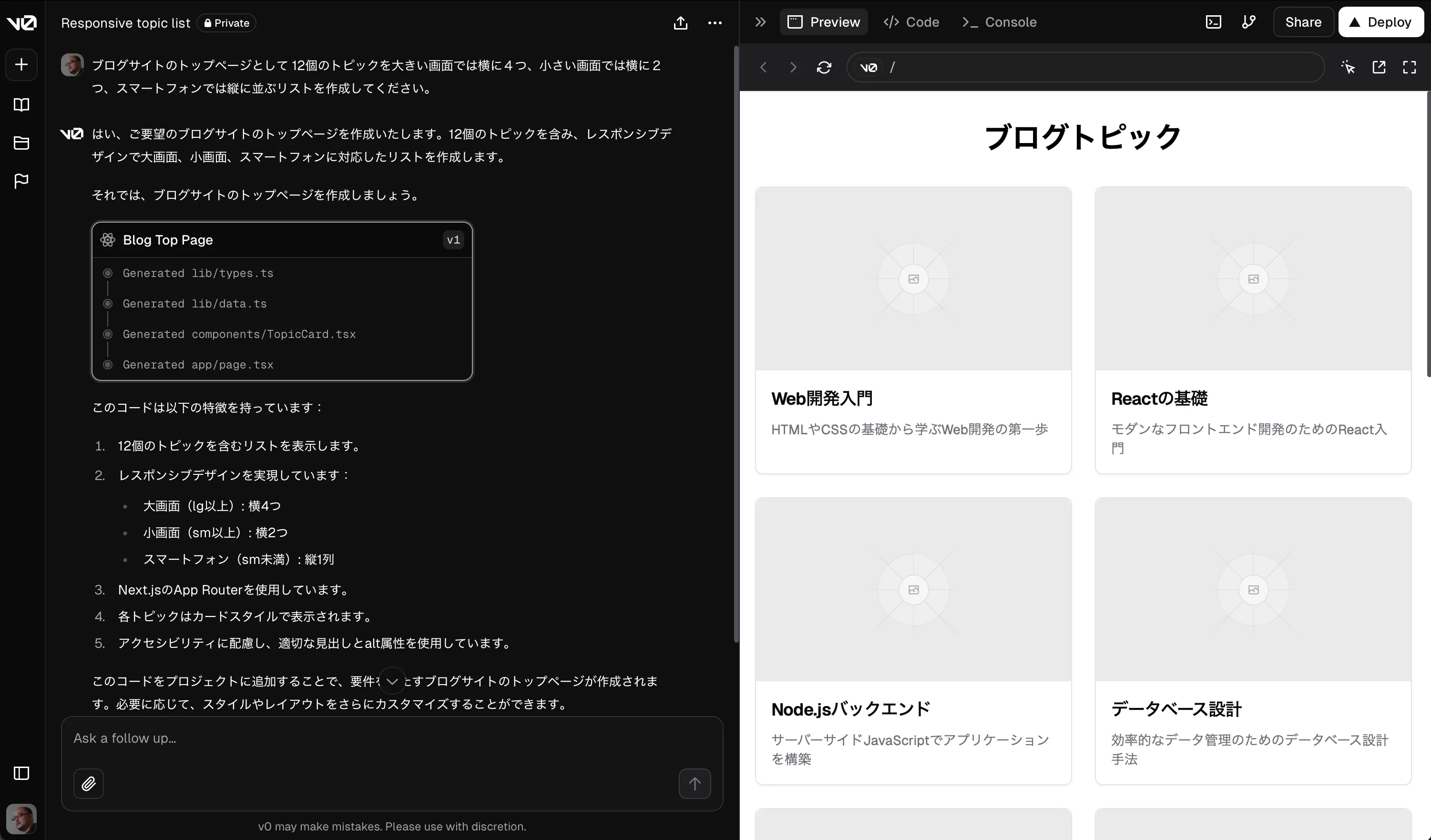Open the v1 version selector
The width and height of the screenshot is (1431, 840).
pyautogui.click(x=453, y=240)
